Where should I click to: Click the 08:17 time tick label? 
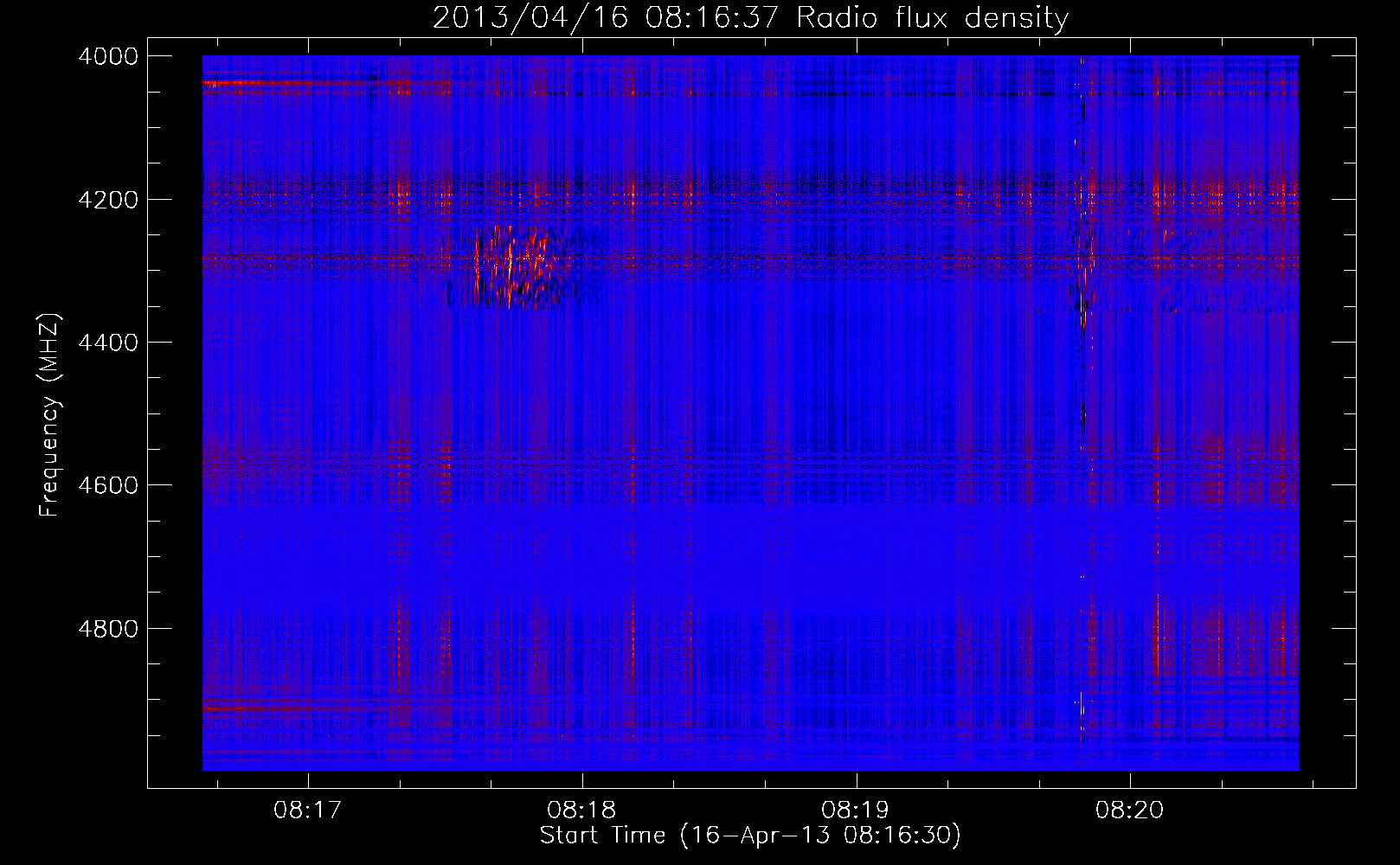308,811
